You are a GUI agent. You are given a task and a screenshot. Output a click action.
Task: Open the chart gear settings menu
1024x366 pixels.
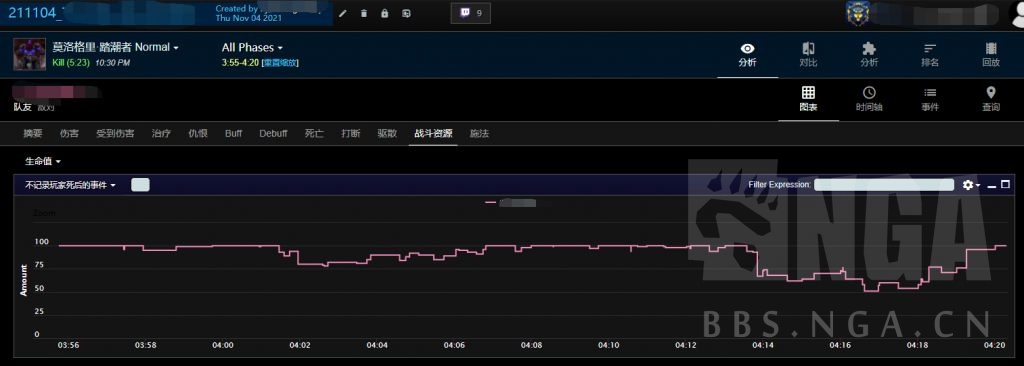[971, 185]
